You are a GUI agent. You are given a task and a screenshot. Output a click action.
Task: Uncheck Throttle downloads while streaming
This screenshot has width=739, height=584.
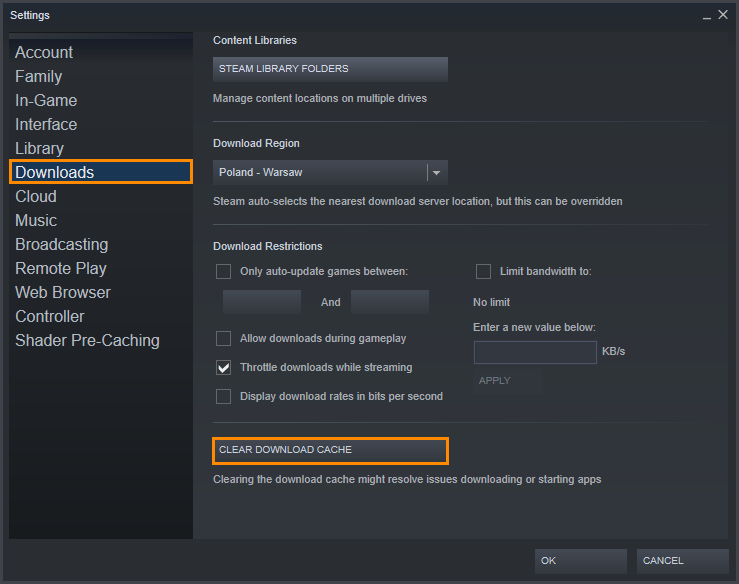223,368
